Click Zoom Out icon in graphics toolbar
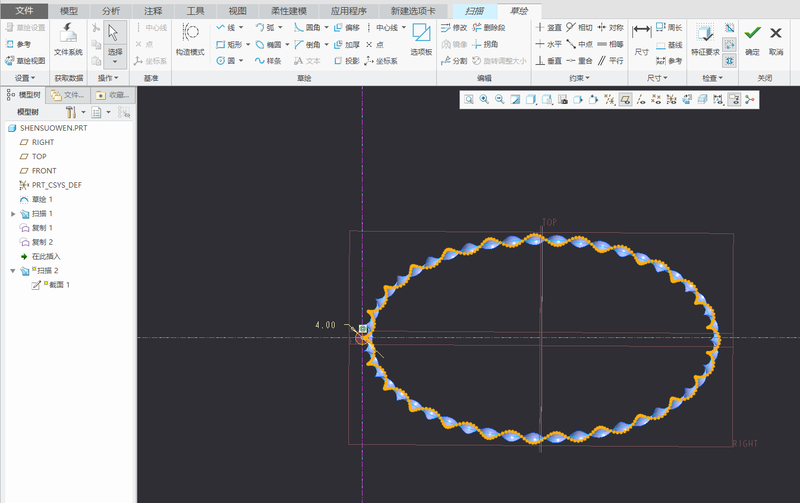Image resolution: width=800 pixels, height=503 pixels. click(x=500, y=100)
